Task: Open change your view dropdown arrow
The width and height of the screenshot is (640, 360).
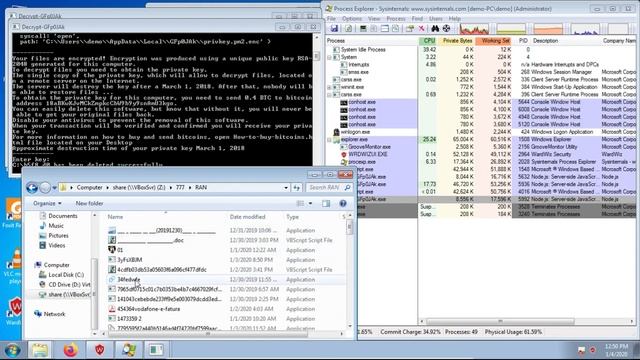Action: coord(310,203)
